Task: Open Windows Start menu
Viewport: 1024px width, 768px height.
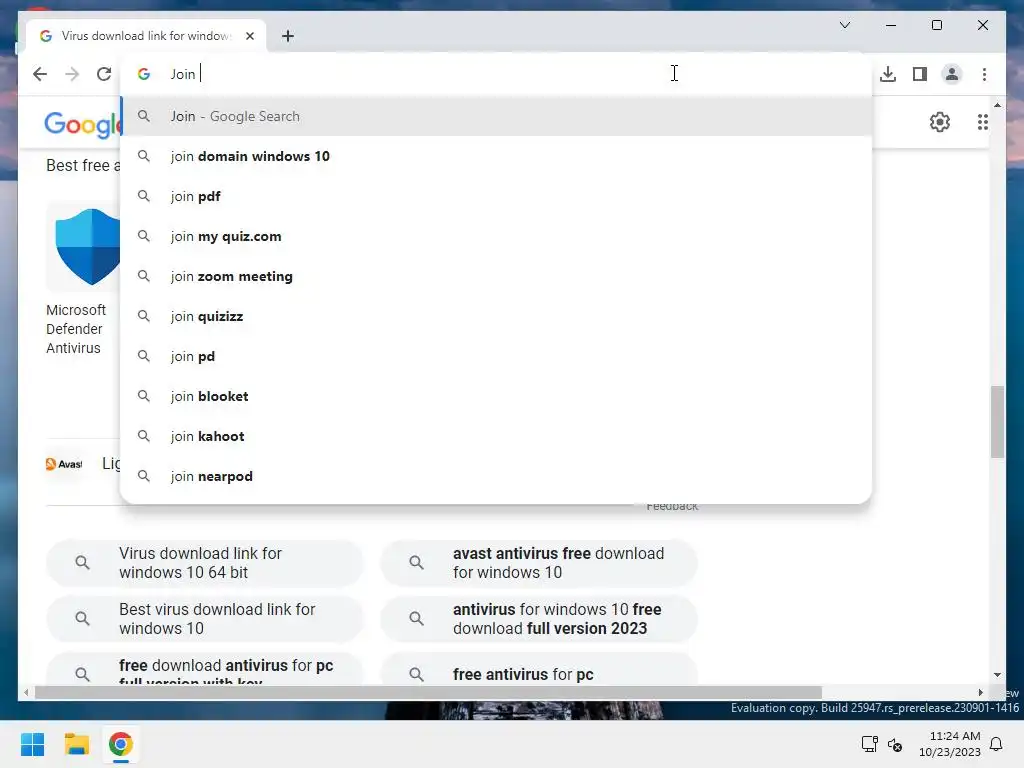Action: (x=32, y=744)
